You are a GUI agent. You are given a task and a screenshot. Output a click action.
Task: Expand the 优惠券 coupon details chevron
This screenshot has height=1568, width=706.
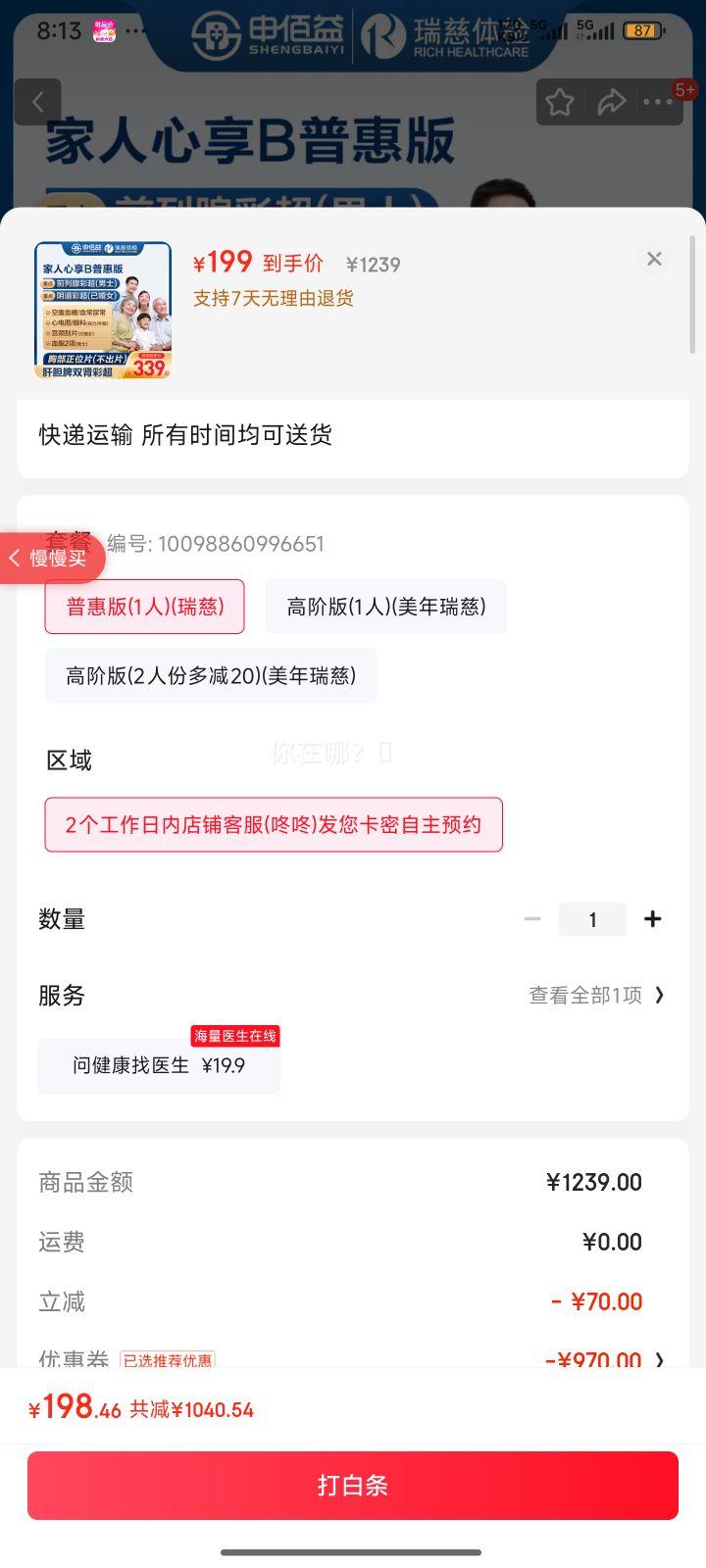[x=659, y=1359]
